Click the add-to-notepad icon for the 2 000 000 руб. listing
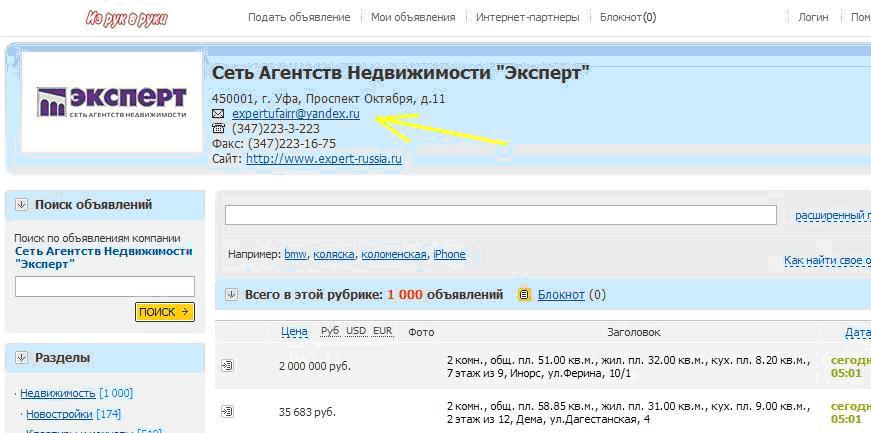The height and width of the screenshot is (433, 871). tap(227, 366)
